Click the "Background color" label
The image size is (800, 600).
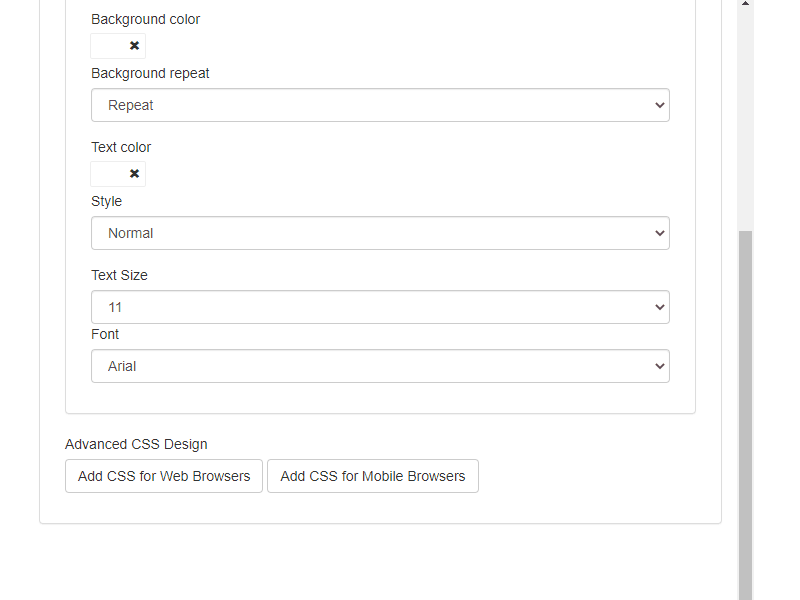click(x=145, y=19)
